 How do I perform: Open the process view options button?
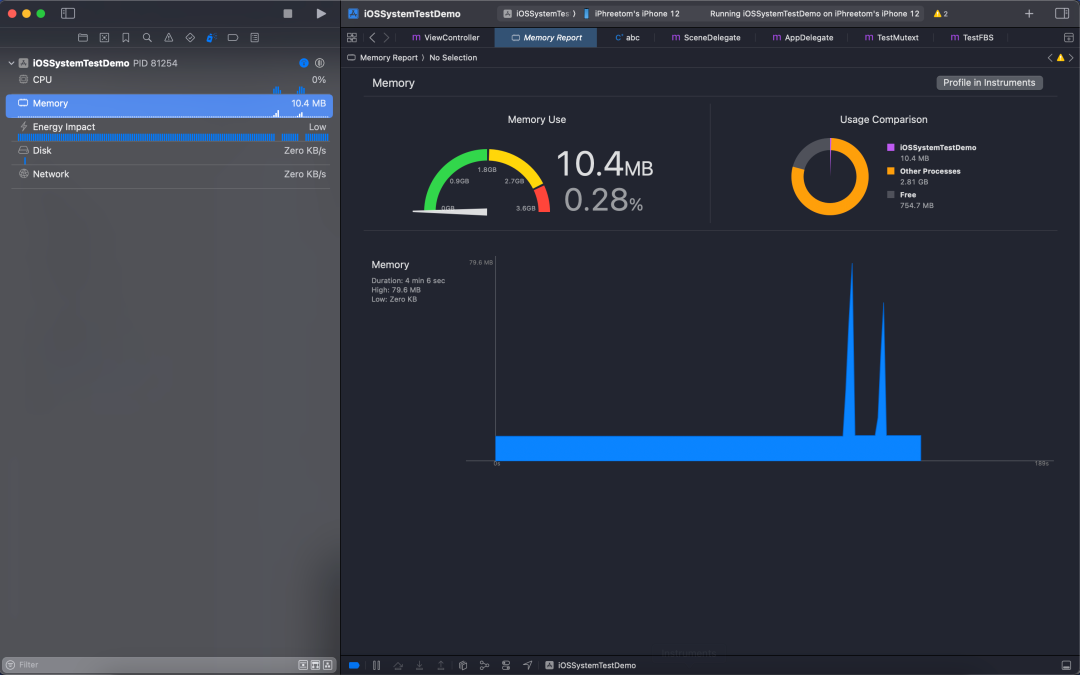coord(320,63)
